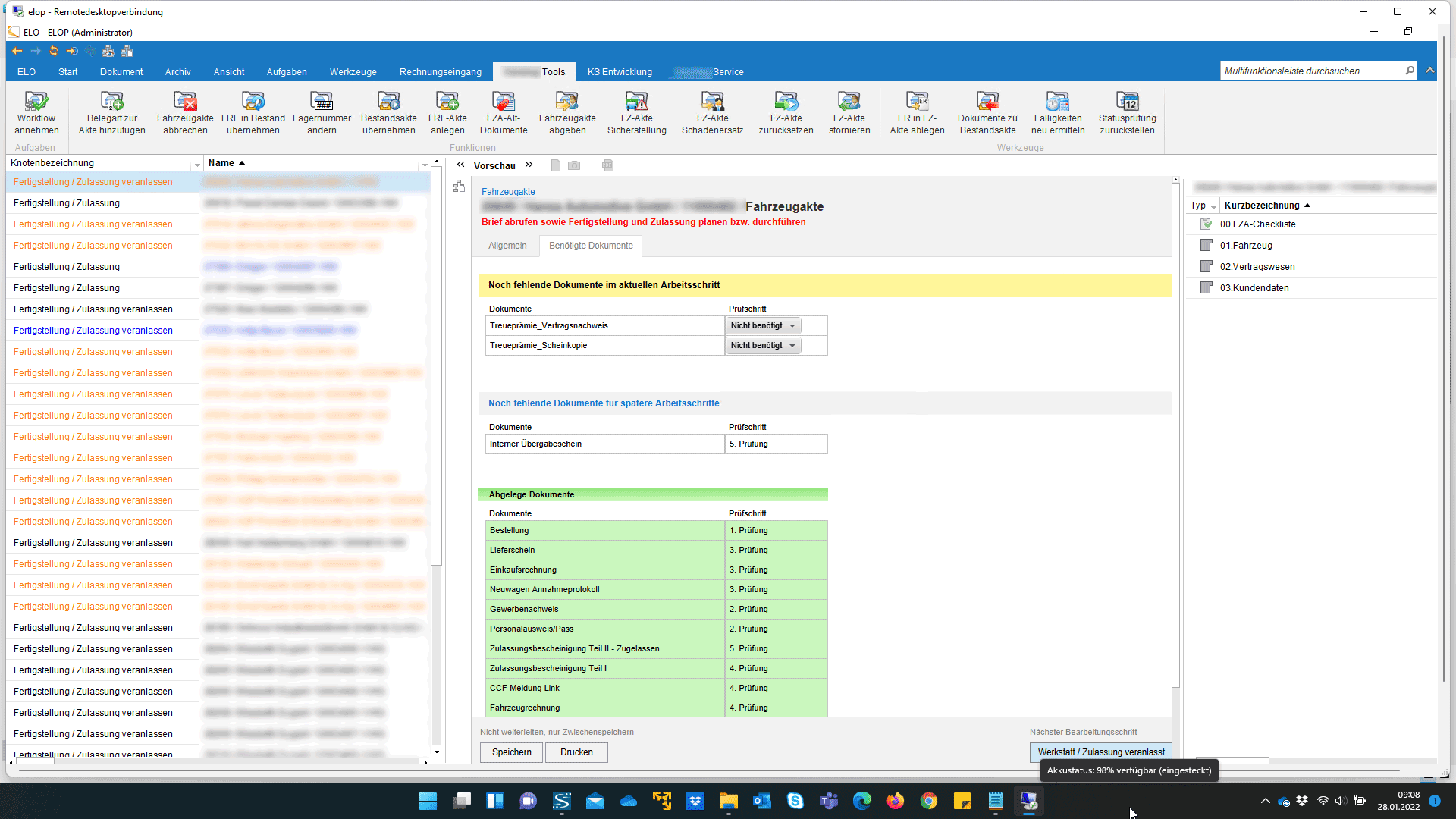Image resolution: width=1456 pixels, height=819 pixels.
Task: Click the refresh icon in quick access bar
Action: pos(54,51)
